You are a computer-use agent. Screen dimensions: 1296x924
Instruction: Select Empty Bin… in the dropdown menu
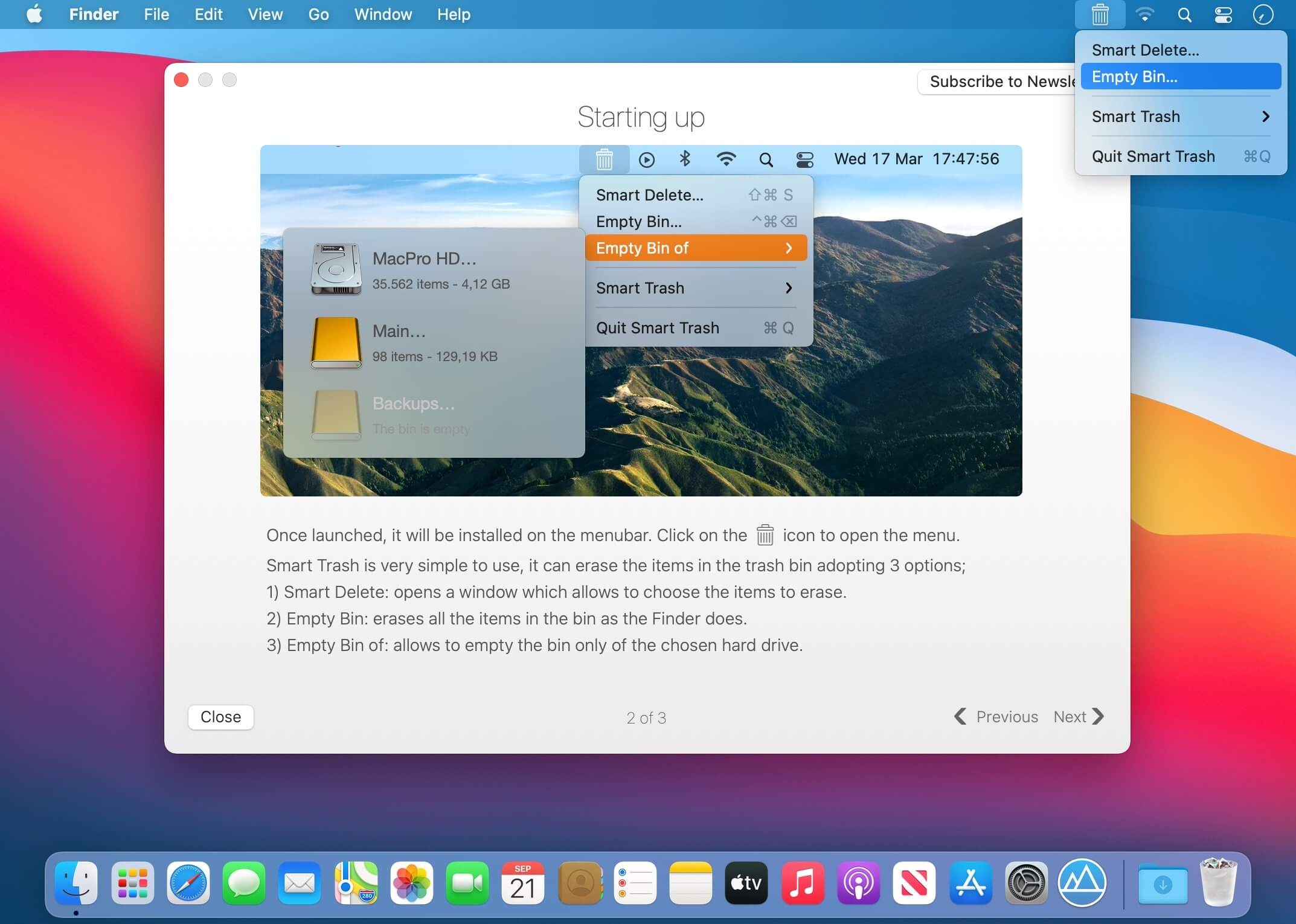pyautogui.click(x=1181, y=77)
